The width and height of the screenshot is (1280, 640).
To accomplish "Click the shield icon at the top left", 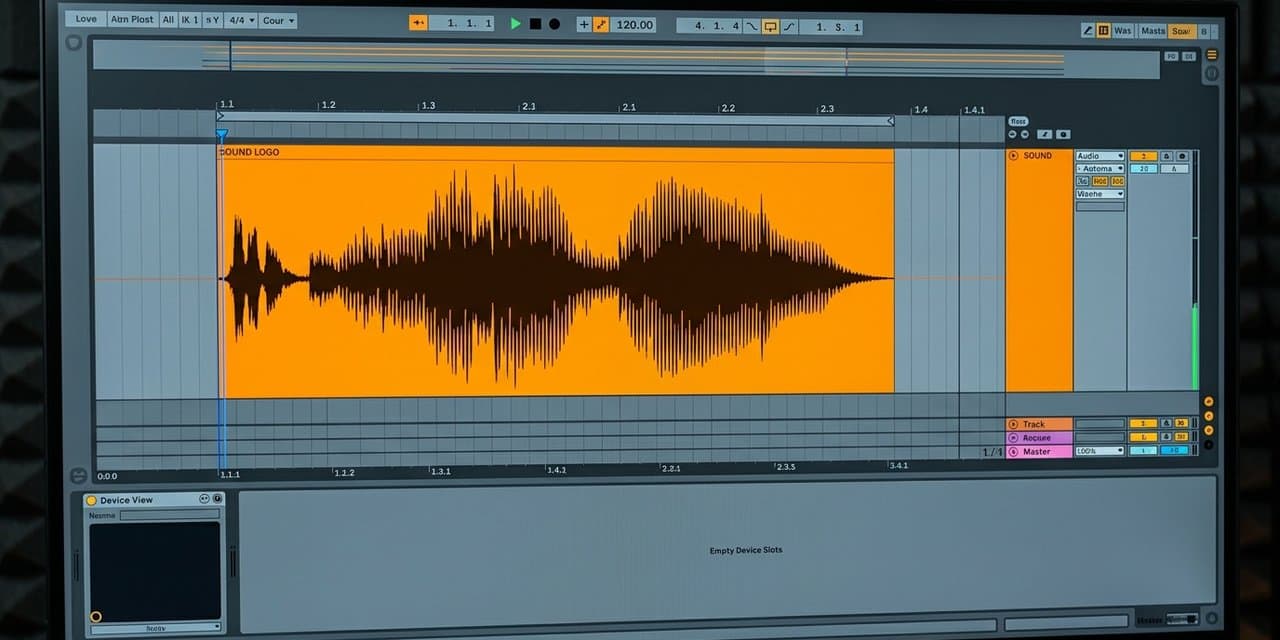I will click(x=73, y=43).
